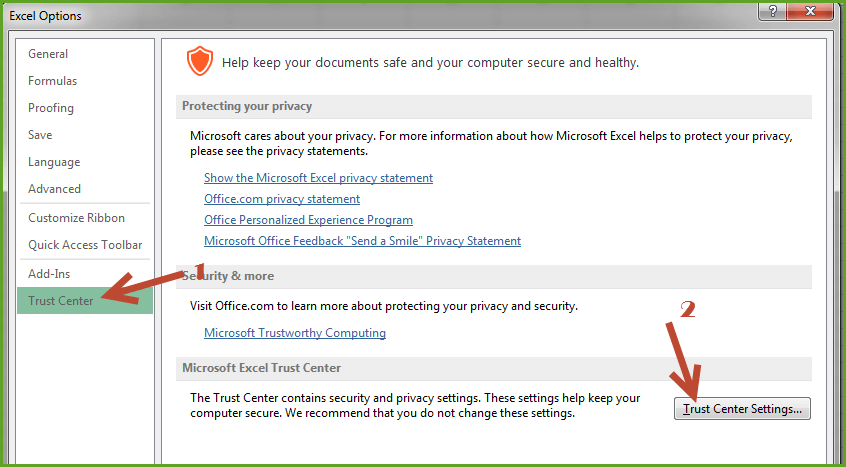The width and height of the screenshot is (846, 467).
Task: Switch to the Advanced category
Action: (54, 189)
